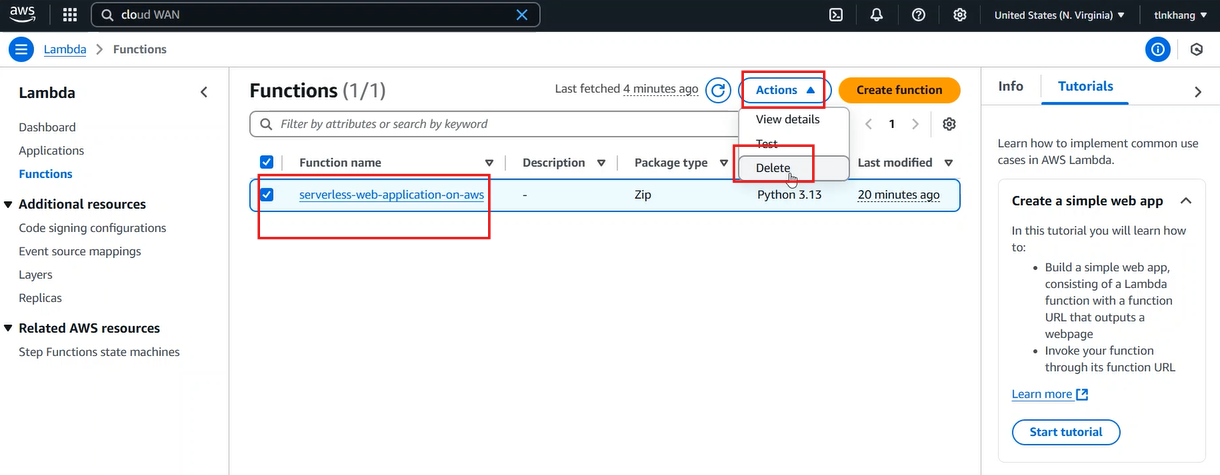The height and width of the screenshot is (475, 1220).
Task: Go to previous page arrow
Action: point(868,124)
